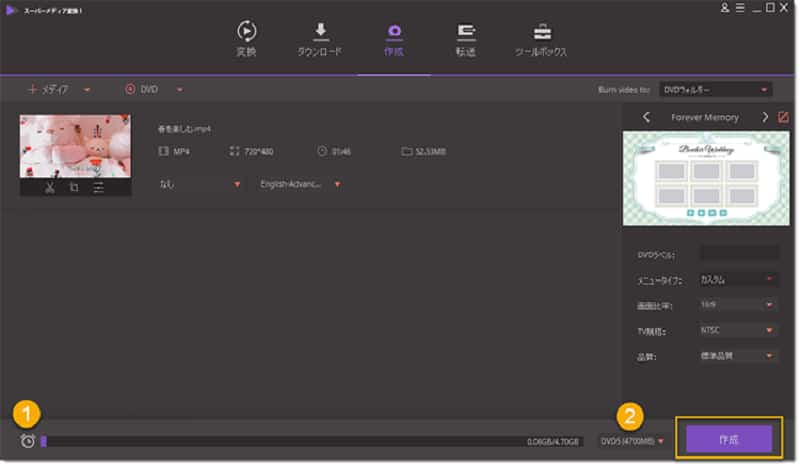Open the DVD5 (4700MB) disc size dropdown

tap(632, 441)
